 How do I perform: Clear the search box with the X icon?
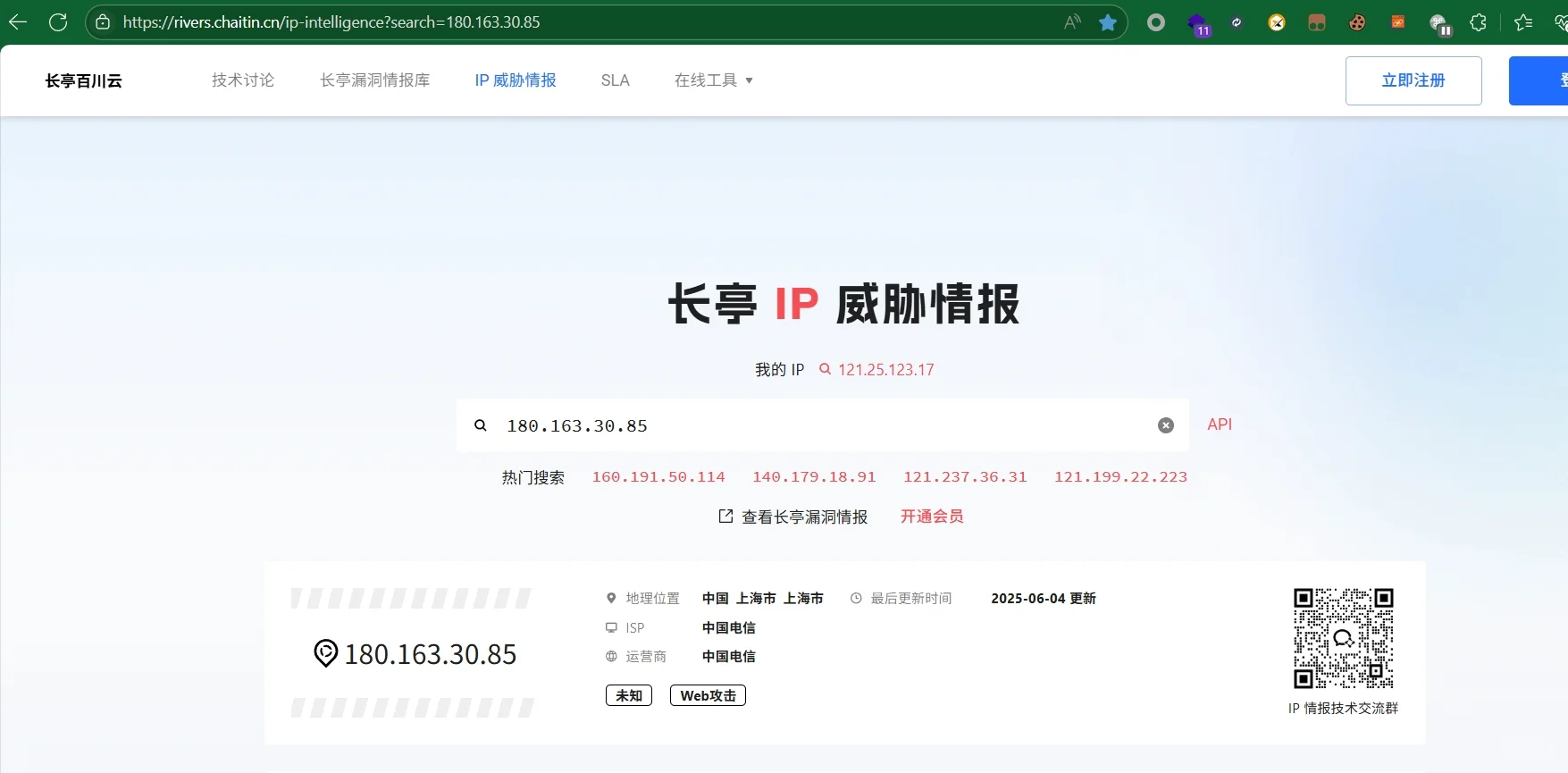(x=1166, y=425)
